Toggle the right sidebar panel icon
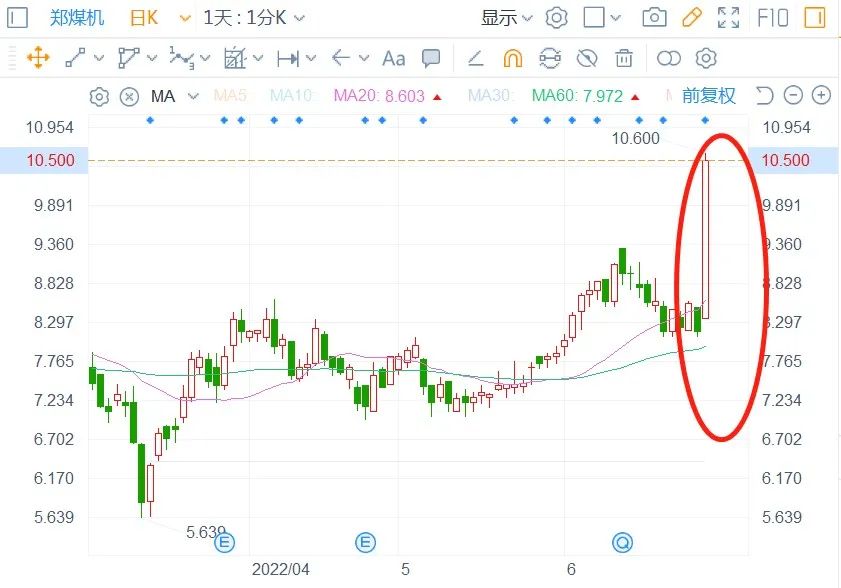 pyautogui.click(x=18, y=18)
